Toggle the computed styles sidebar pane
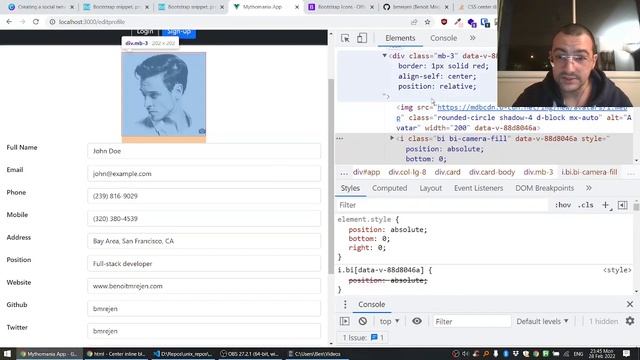The image size is (640, 360). pyautogui.click(x=622, y=205)
